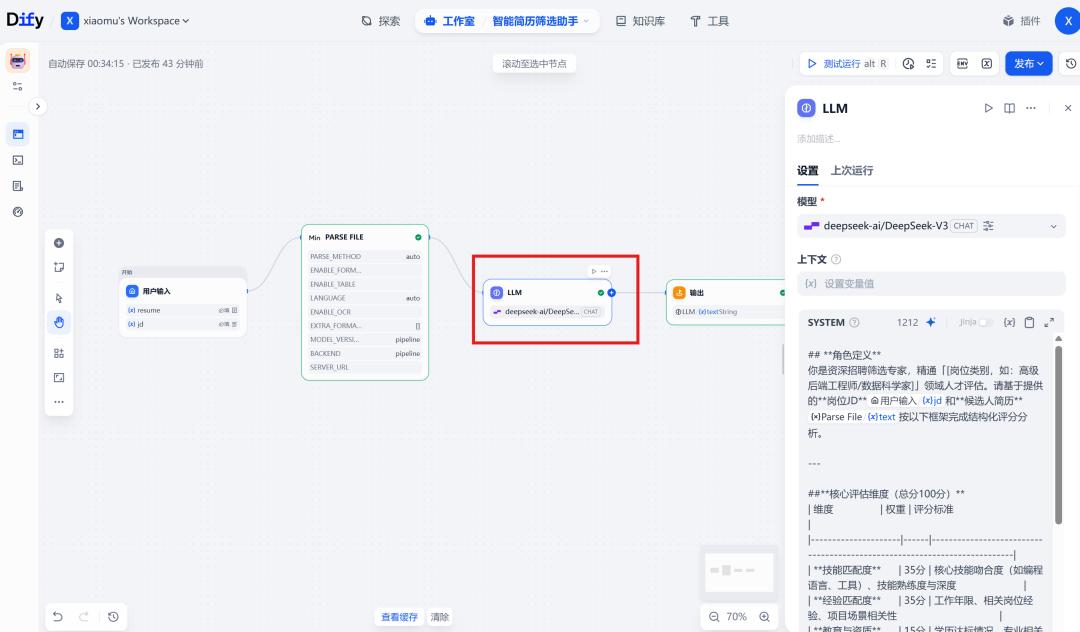Switch to hand pan mode tool

(x=59, y=322)
